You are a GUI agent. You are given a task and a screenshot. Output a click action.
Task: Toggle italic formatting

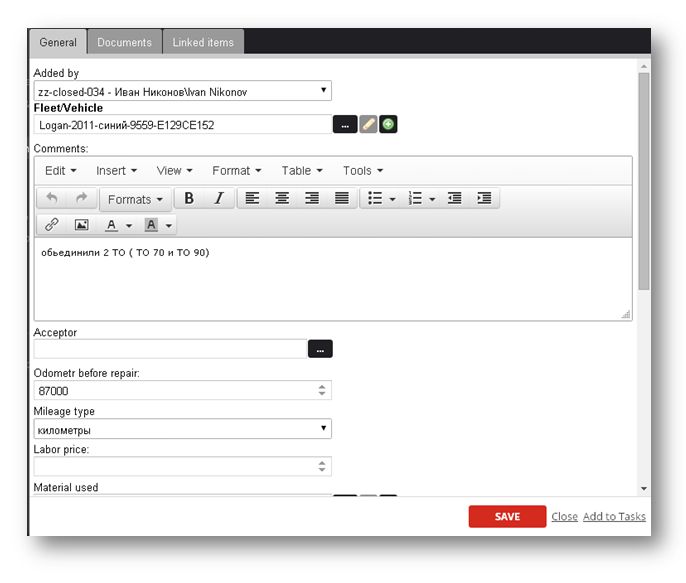[x=219, y=199]
